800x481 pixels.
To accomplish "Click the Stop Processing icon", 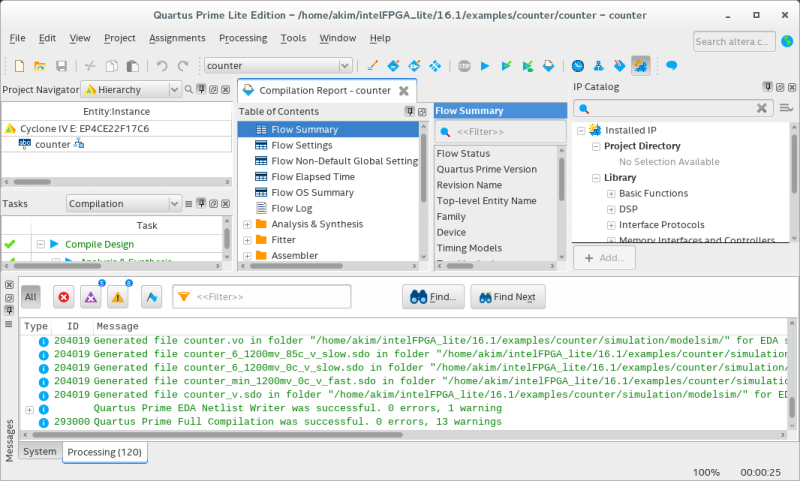I will point(464,66).
